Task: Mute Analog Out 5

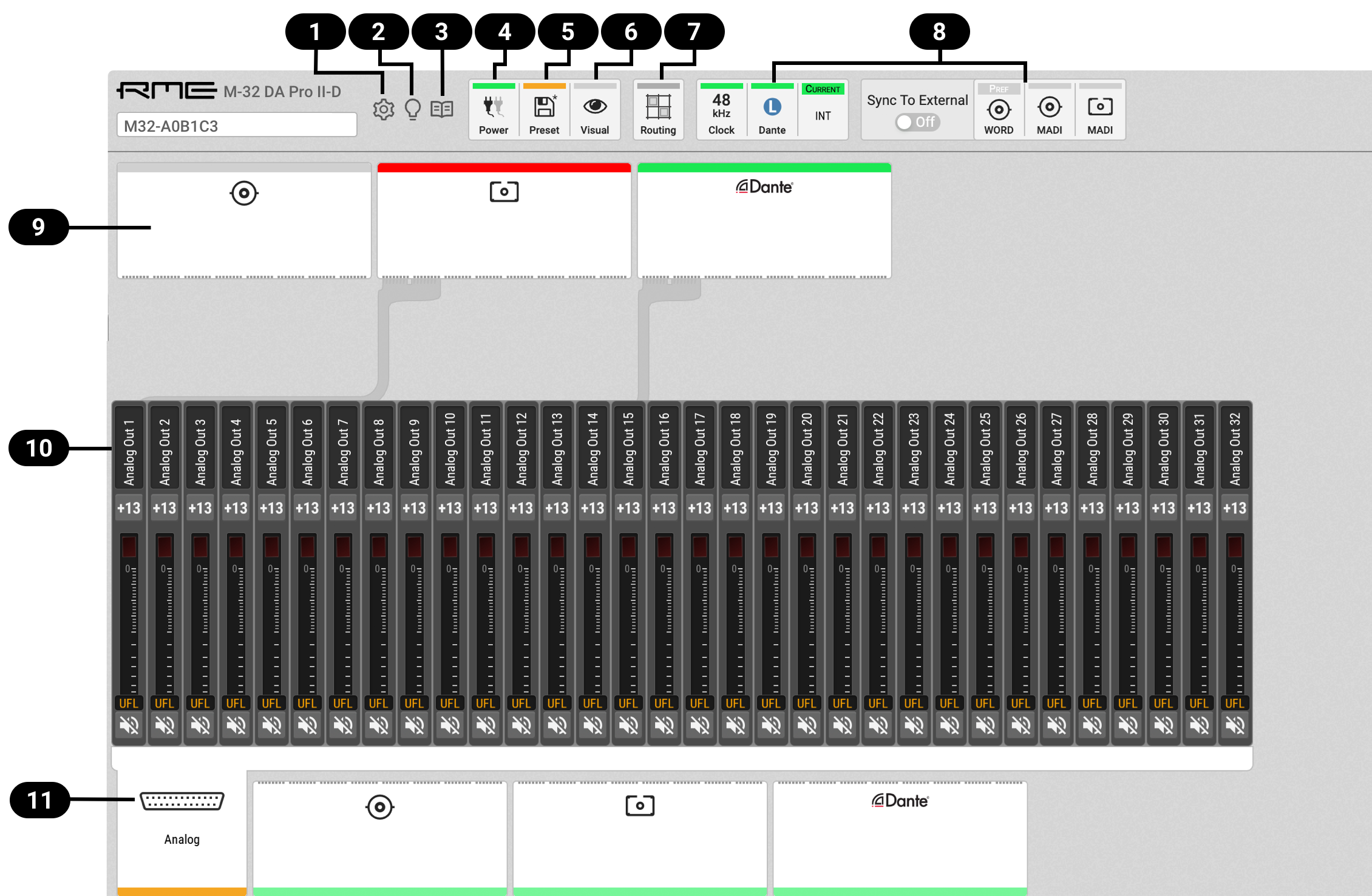Action: coord(271,725)
